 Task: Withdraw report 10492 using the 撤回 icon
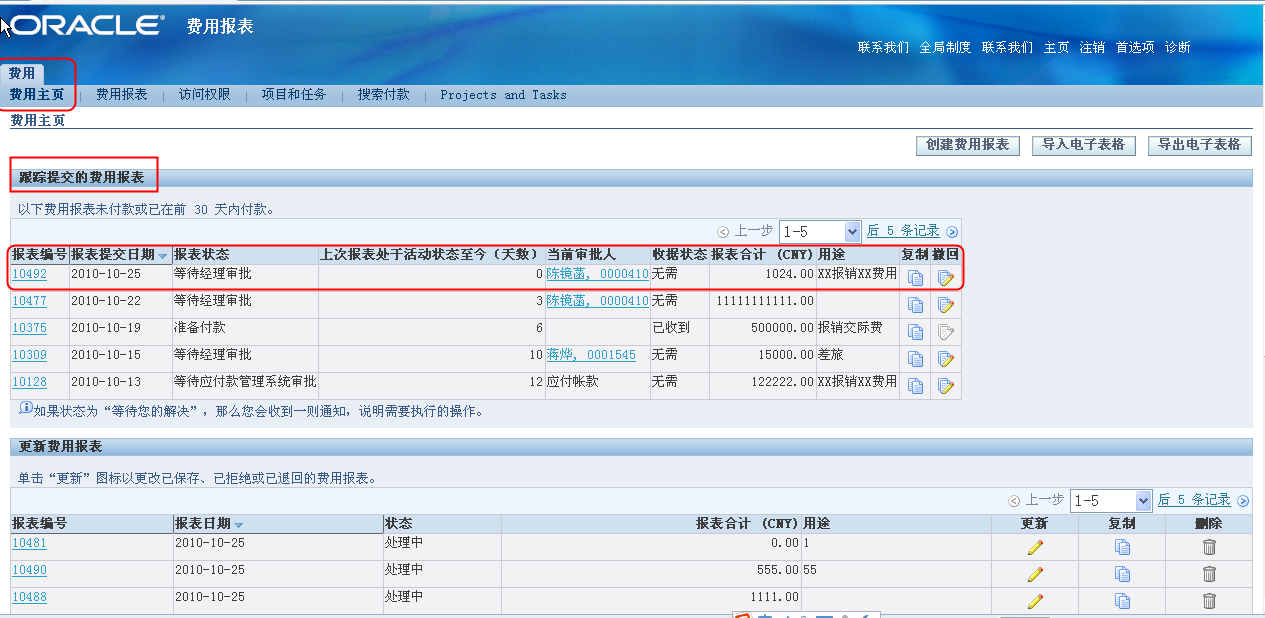(x=944, y=275)
